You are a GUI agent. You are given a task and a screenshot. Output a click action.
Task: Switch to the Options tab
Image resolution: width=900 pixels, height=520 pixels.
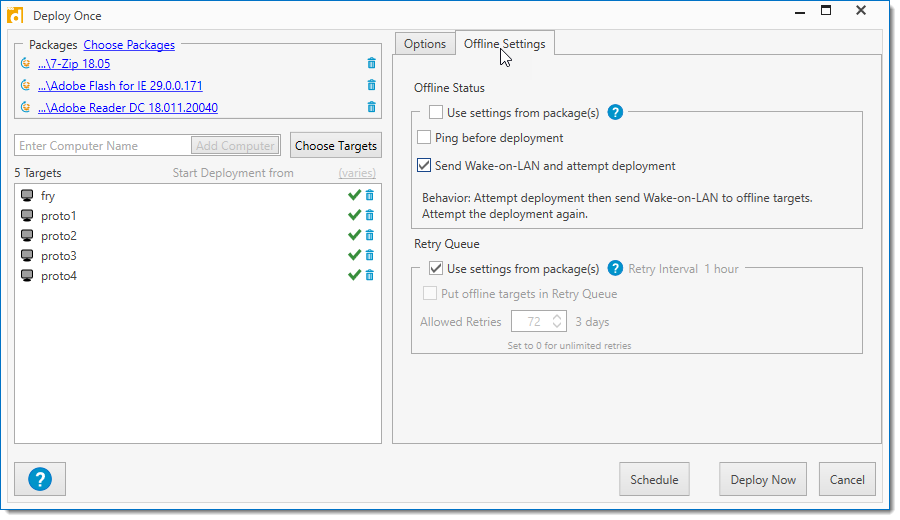coord(425,44)
